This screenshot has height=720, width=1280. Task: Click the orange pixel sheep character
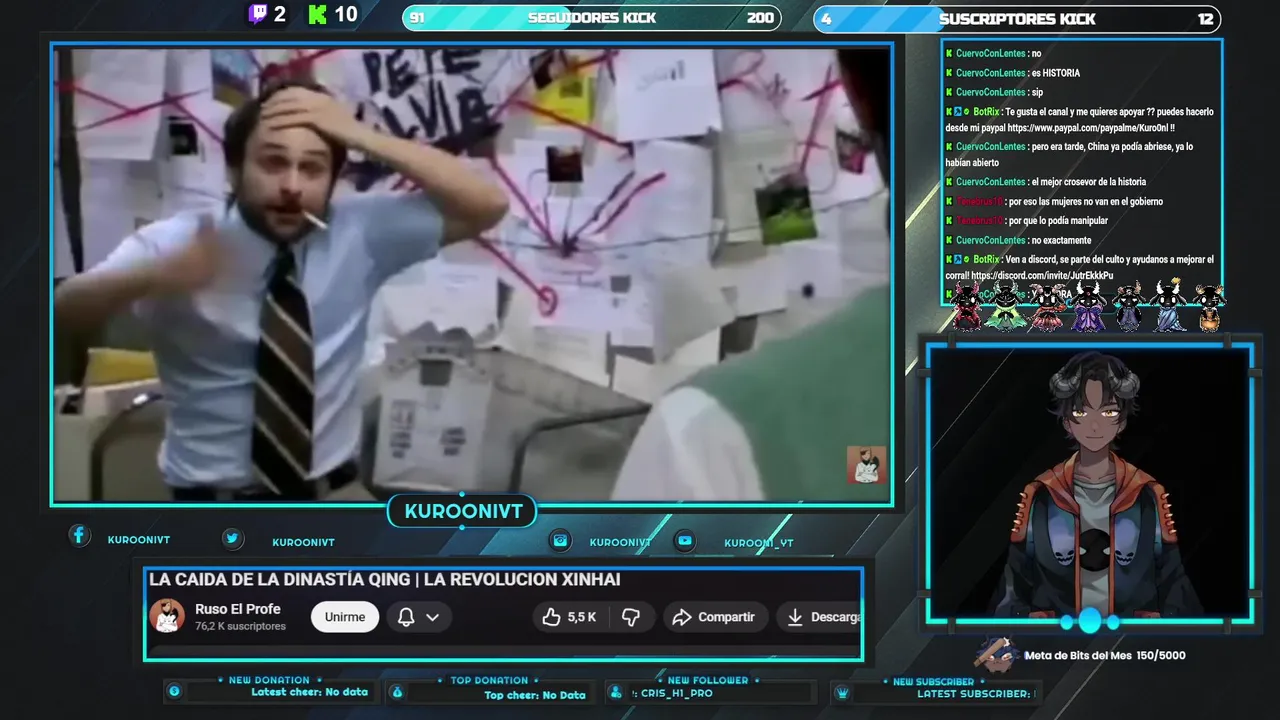(1209, 307)
